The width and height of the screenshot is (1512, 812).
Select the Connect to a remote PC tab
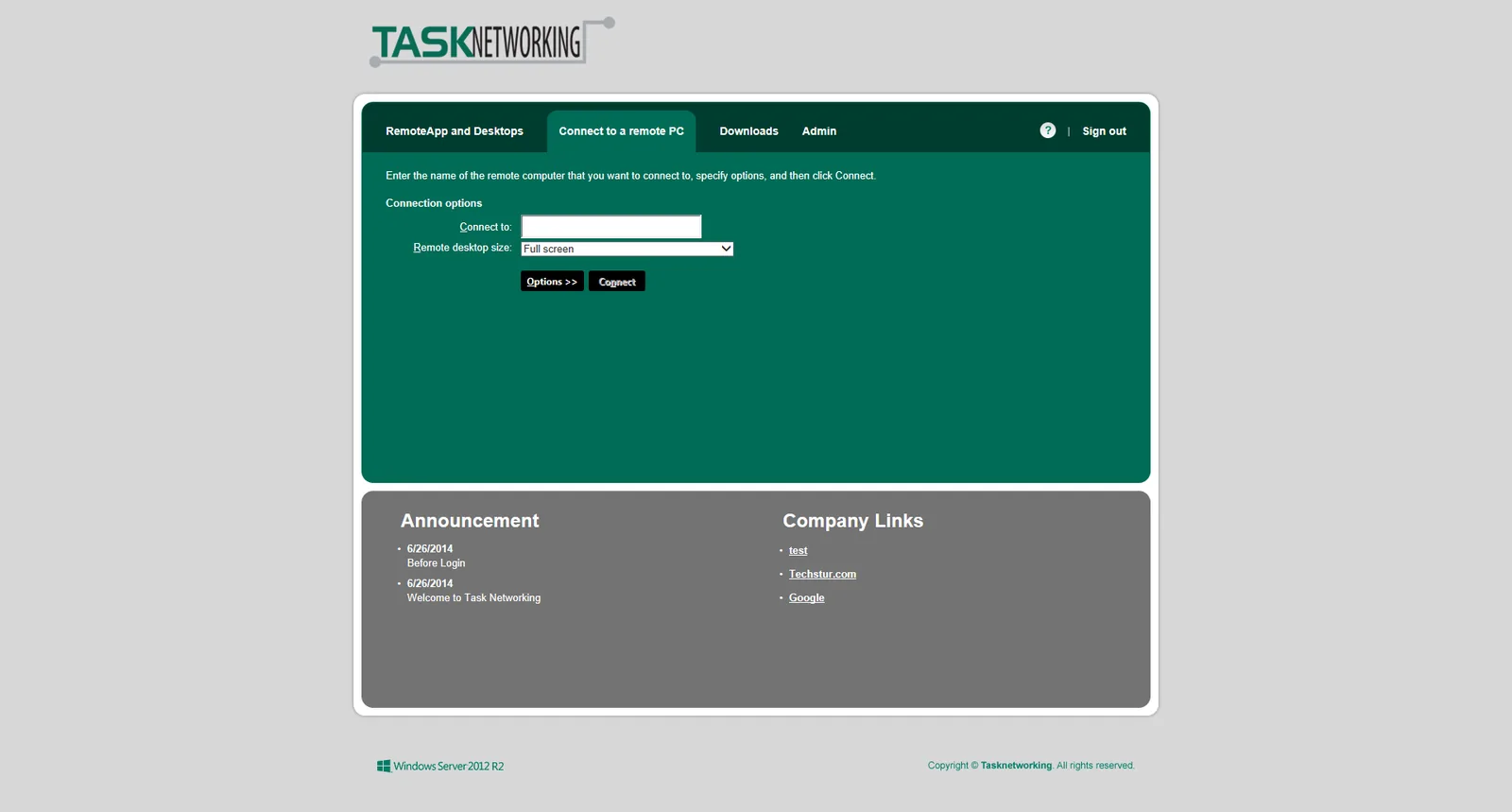pyautogui.click(x=621, y=131)
